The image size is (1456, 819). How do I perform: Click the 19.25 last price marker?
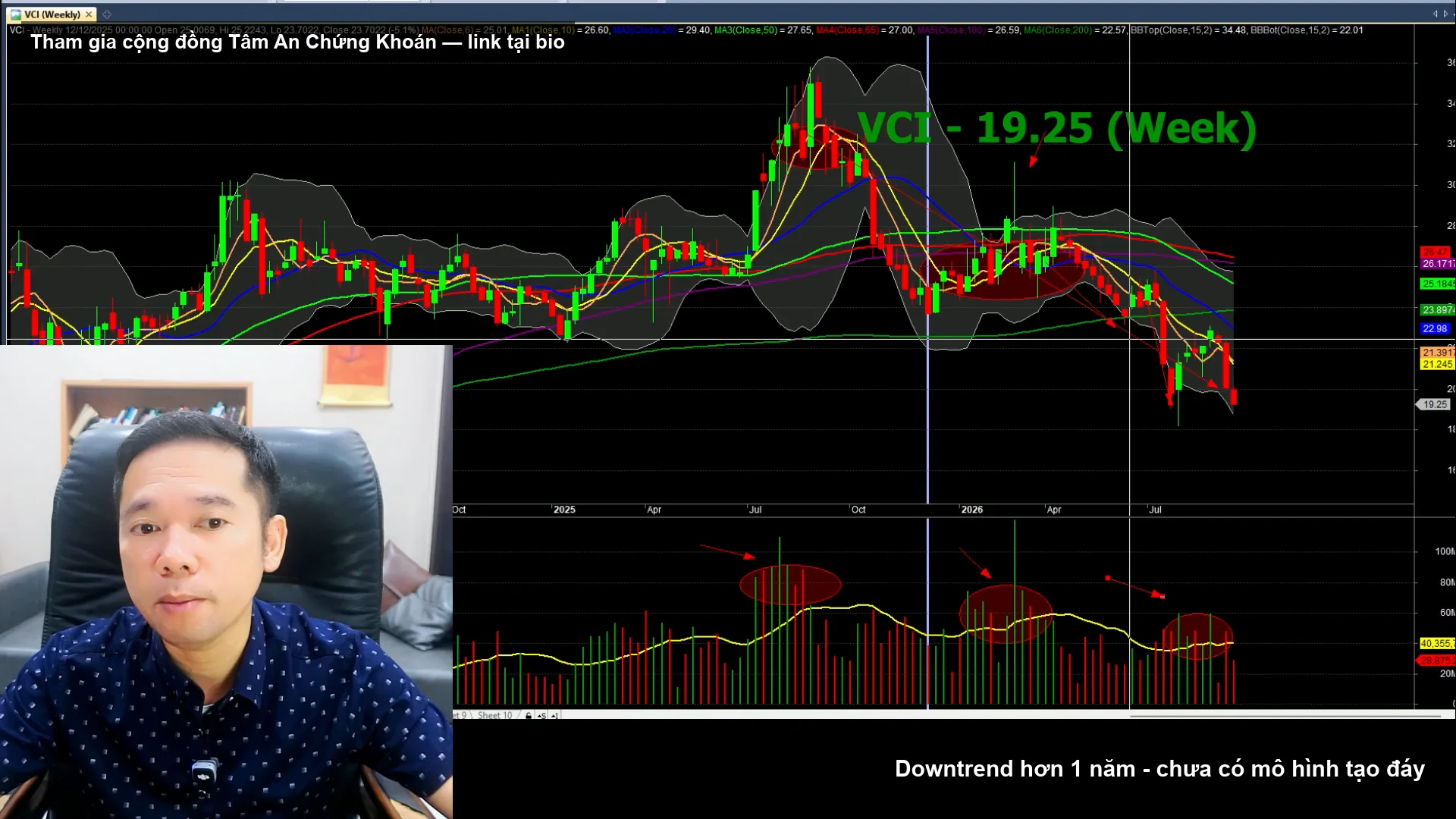[1434, 405]
